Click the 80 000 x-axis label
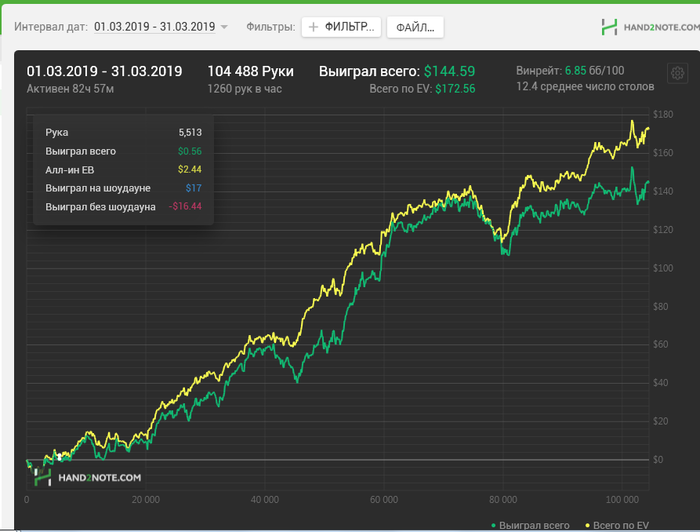This screenshot has width=700, height=532. 503,500
